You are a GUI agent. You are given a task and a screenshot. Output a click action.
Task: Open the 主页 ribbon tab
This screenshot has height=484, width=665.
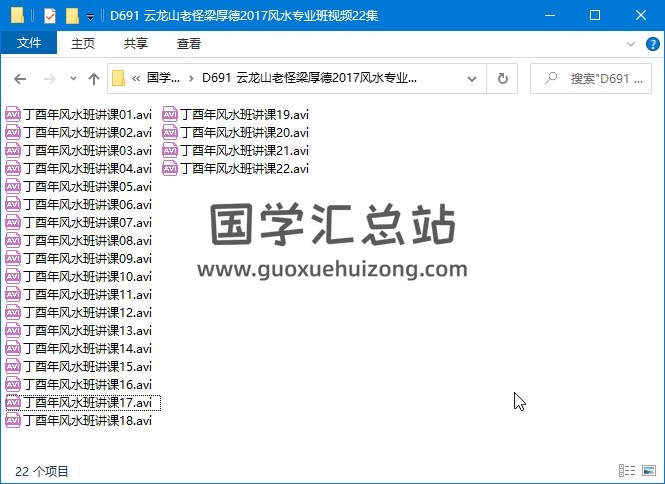pos(83,43)
